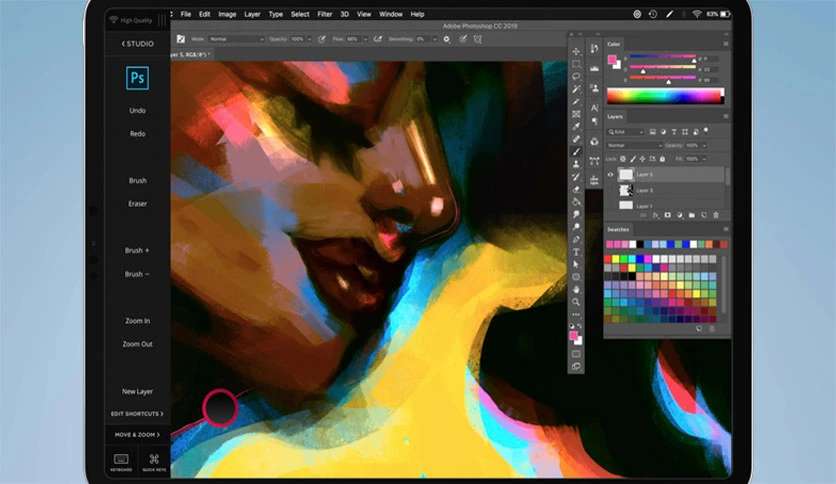Select the Horizontal Type tool
The image size is (836, 484).
(x=576, y=252)
